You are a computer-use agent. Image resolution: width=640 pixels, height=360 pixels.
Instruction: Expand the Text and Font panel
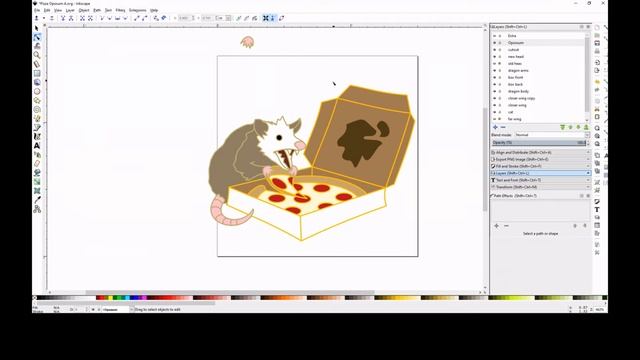click(x=541, y=180)
